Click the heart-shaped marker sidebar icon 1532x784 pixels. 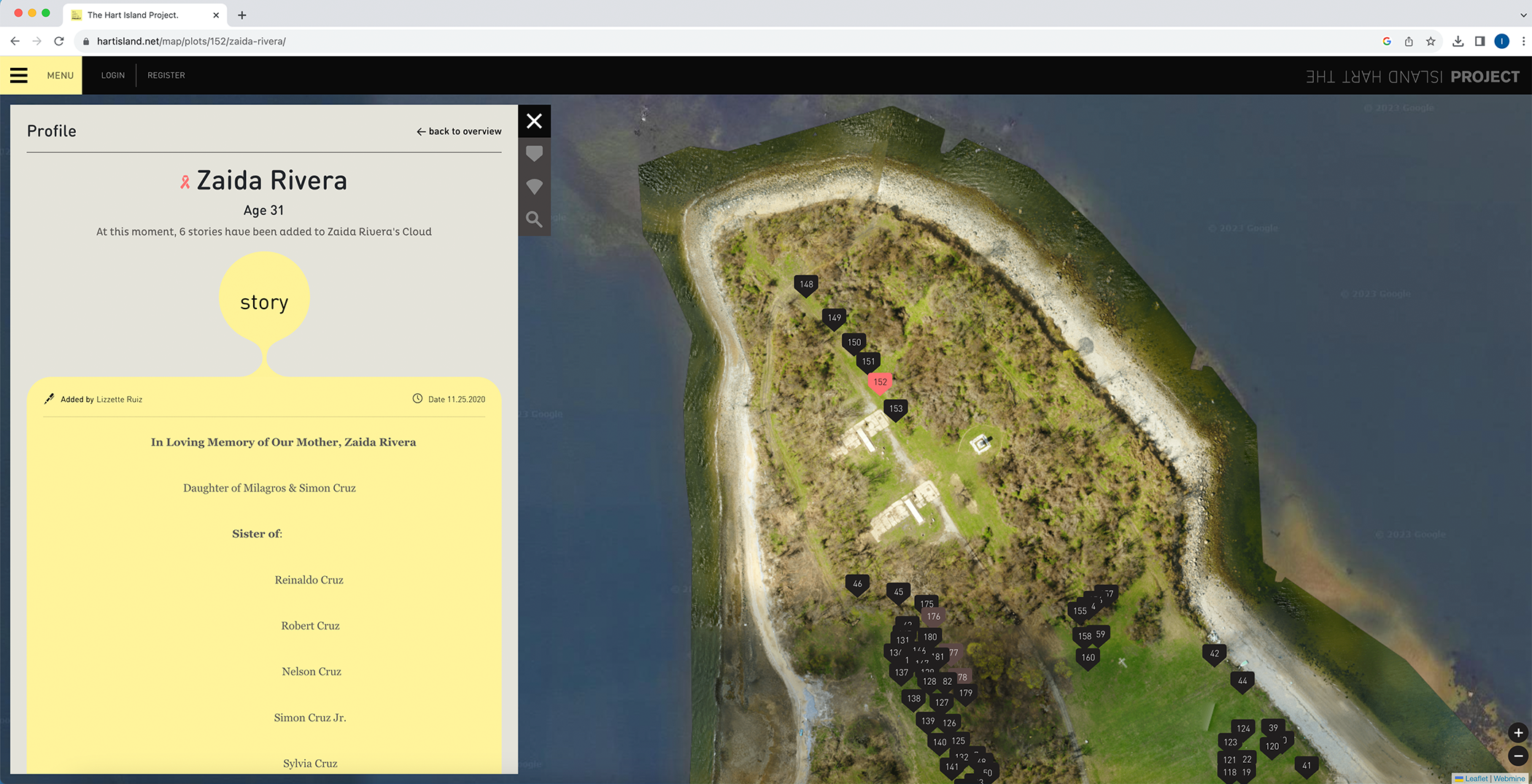click(x=534, y=187)
